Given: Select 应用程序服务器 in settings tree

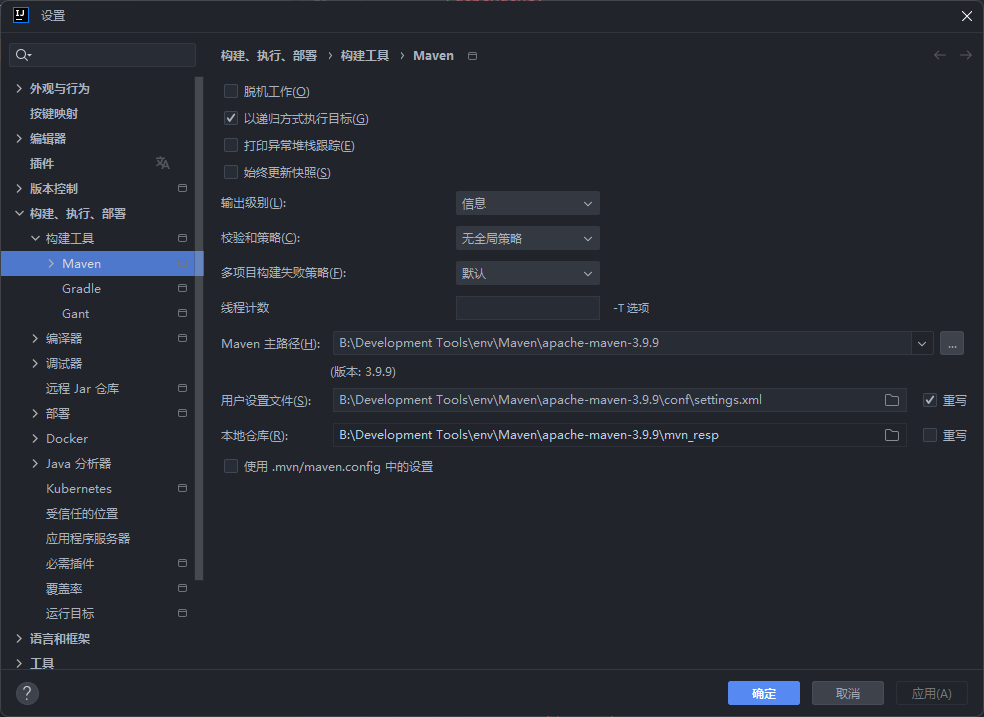Looking at the screenshot, I should click(x=88, y=538).
